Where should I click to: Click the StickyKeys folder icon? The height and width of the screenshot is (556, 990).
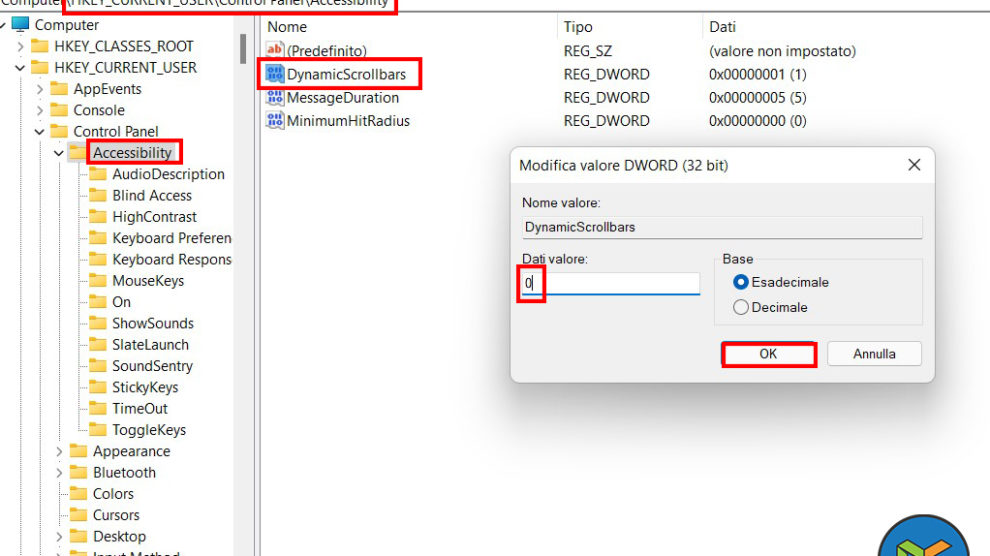(98, 387)
